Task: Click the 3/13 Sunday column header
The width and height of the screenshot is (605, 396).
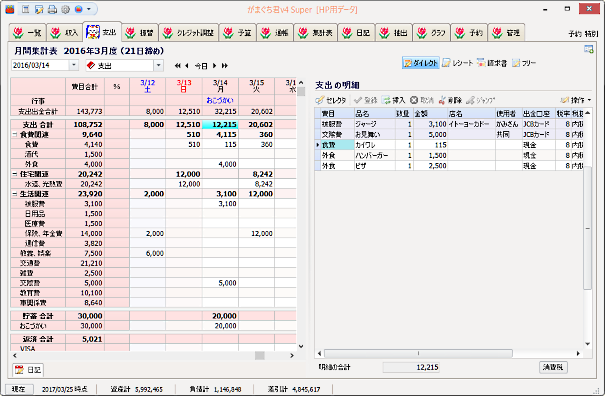Action: tap(184, 86)
